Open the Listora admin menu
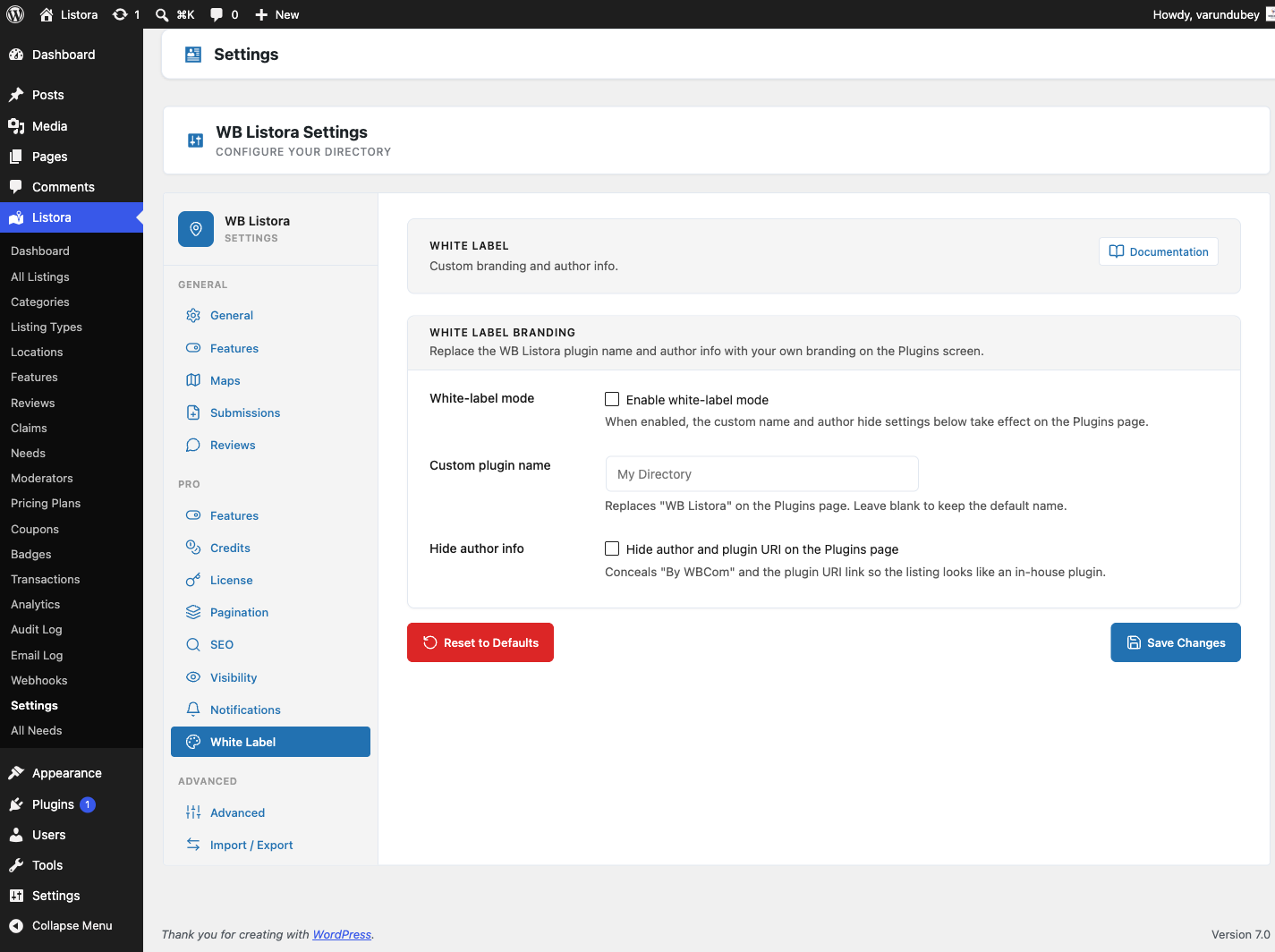1275x952 pixels. tap(72, 217)
